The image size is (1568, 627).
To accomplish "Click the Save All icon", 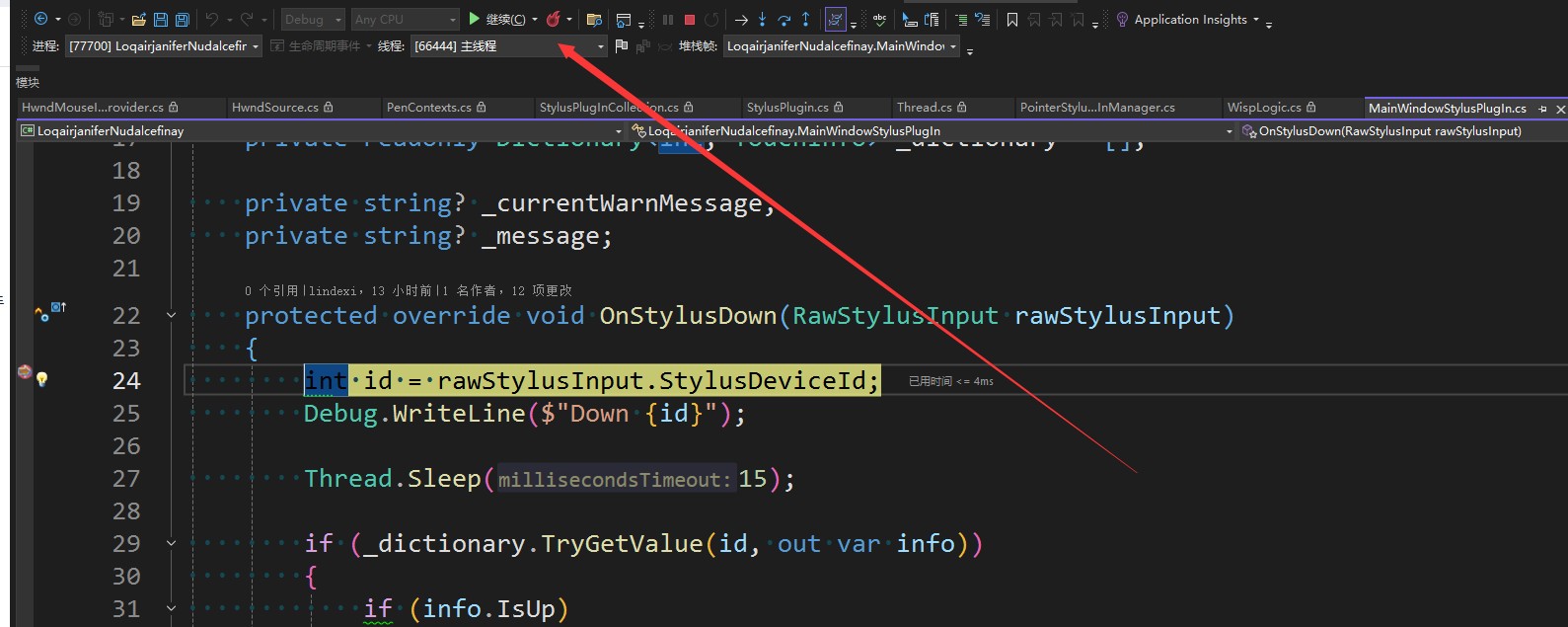I will [x=182, y=20].
